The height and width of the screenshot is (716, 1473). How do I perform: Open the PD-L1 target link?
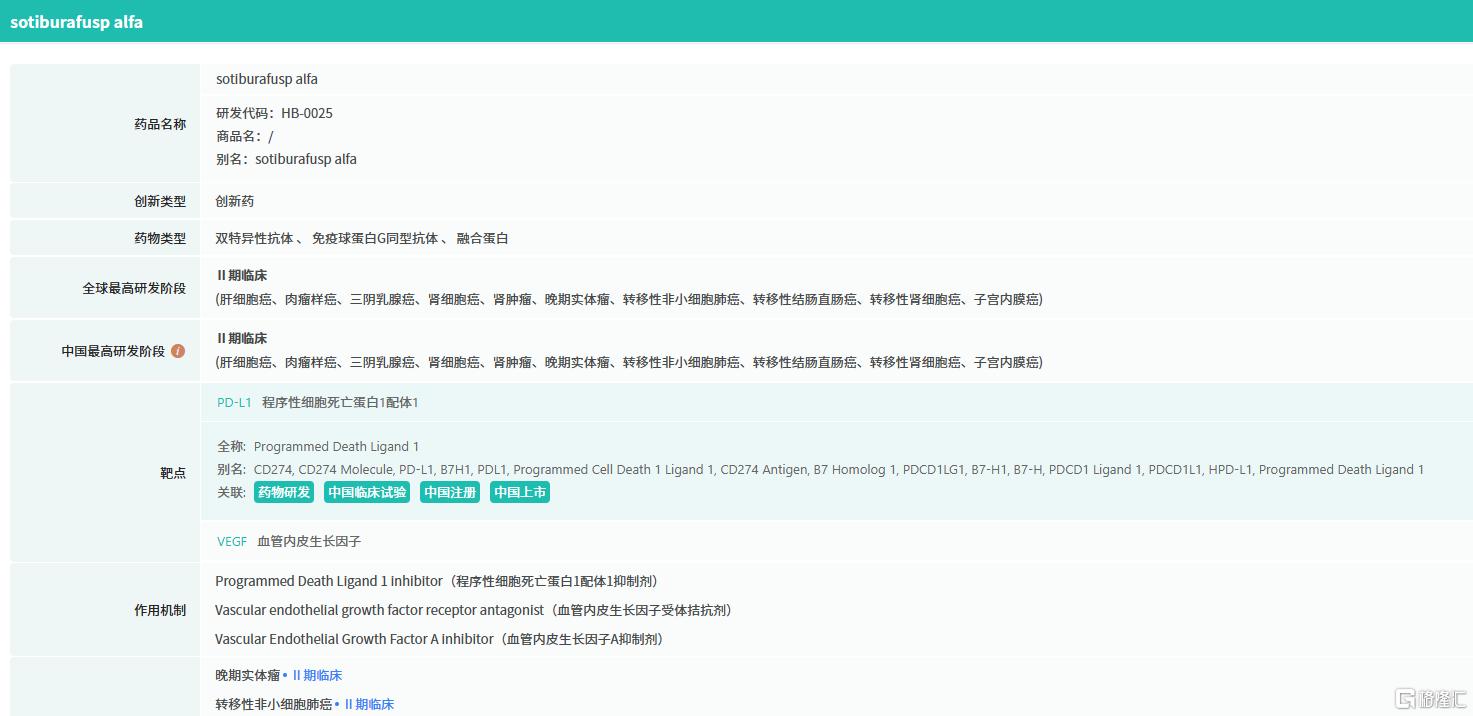(x=234, y=402)
